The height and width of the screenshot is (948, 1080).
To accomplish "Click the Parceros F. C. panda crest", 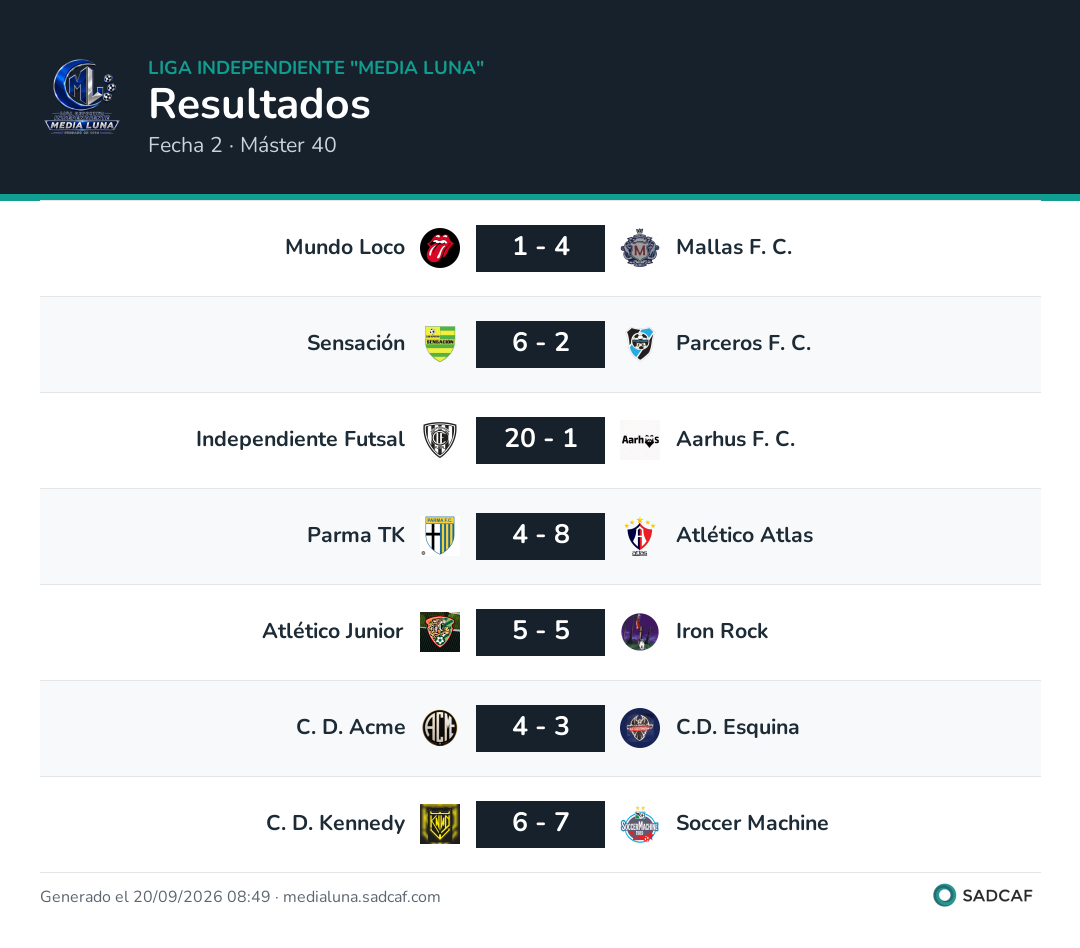I will (x=640, y=344).
